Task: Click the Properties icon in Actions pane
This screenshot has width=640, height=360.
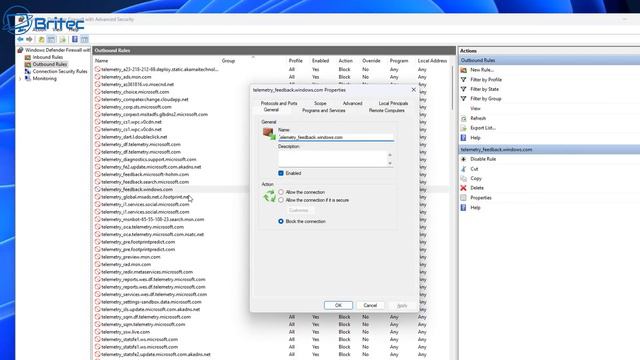Action: pyautogui.click(x=464, y=198)
